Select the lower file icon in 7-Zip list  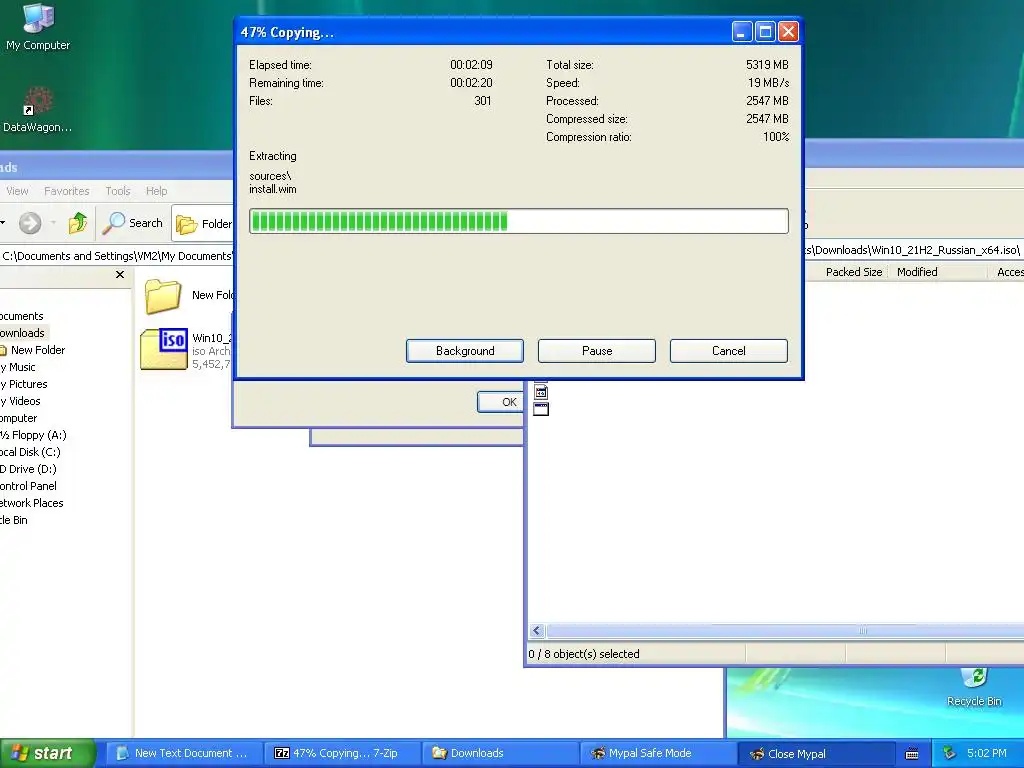tap(541, 409)
